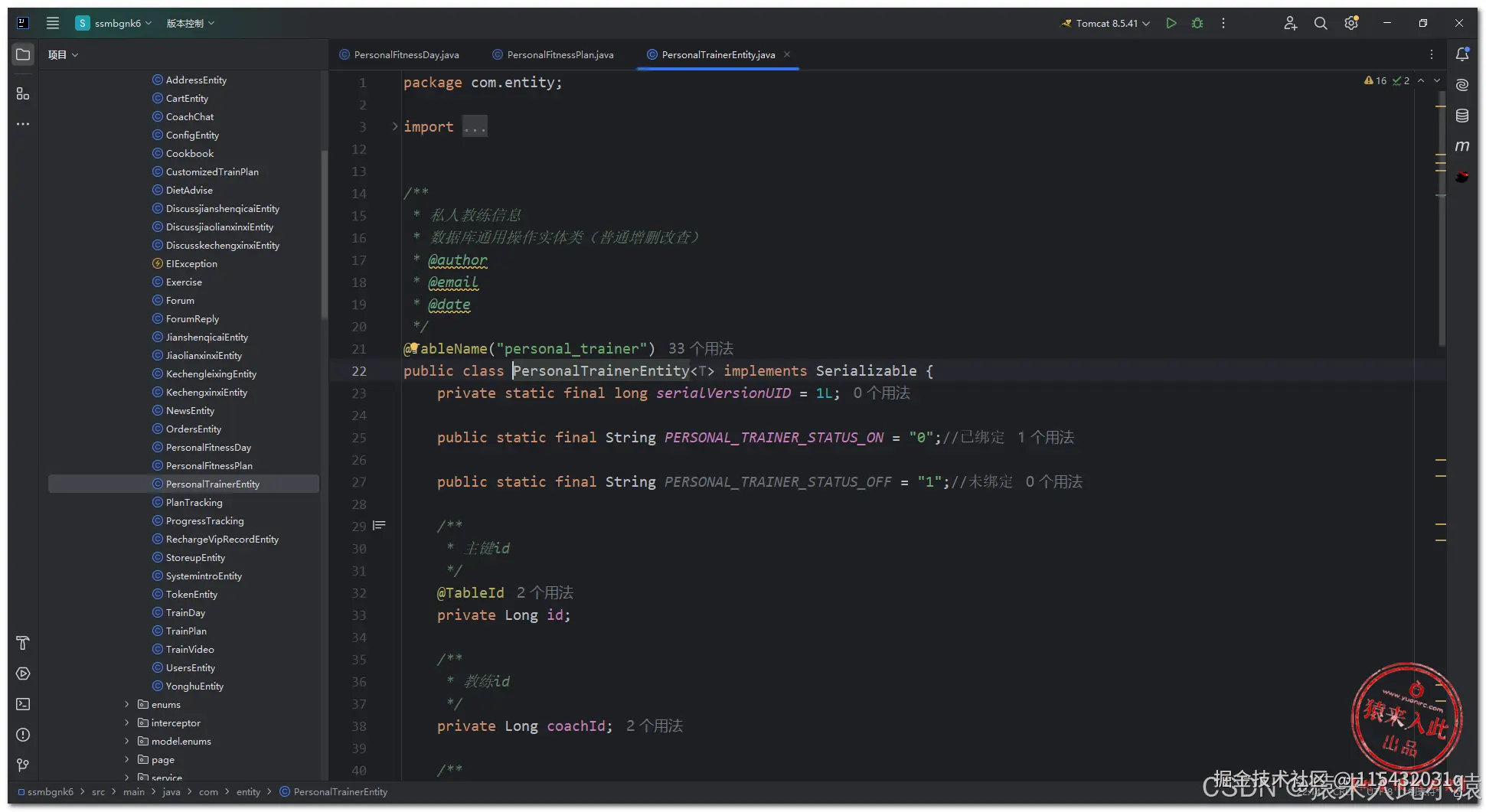1486x812 pixels.
Task: Click the PersonalTrainerEntity breadcrumb
Action: pyautogui.click(x=334, y=791)
